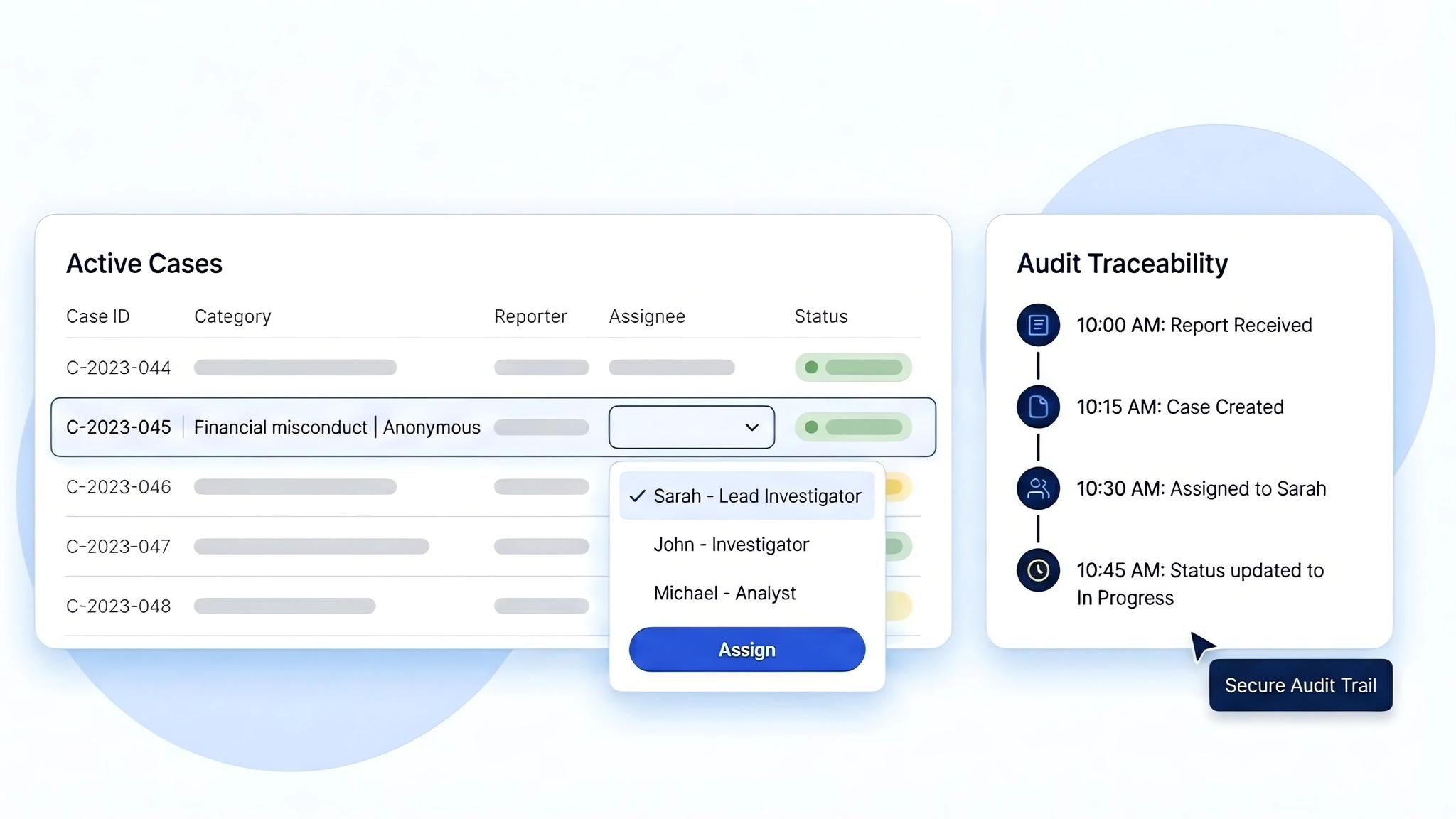The image size is (1456, 819).
Task: Select Michael - Analyst from the assignee list
Action: [724, 592]
